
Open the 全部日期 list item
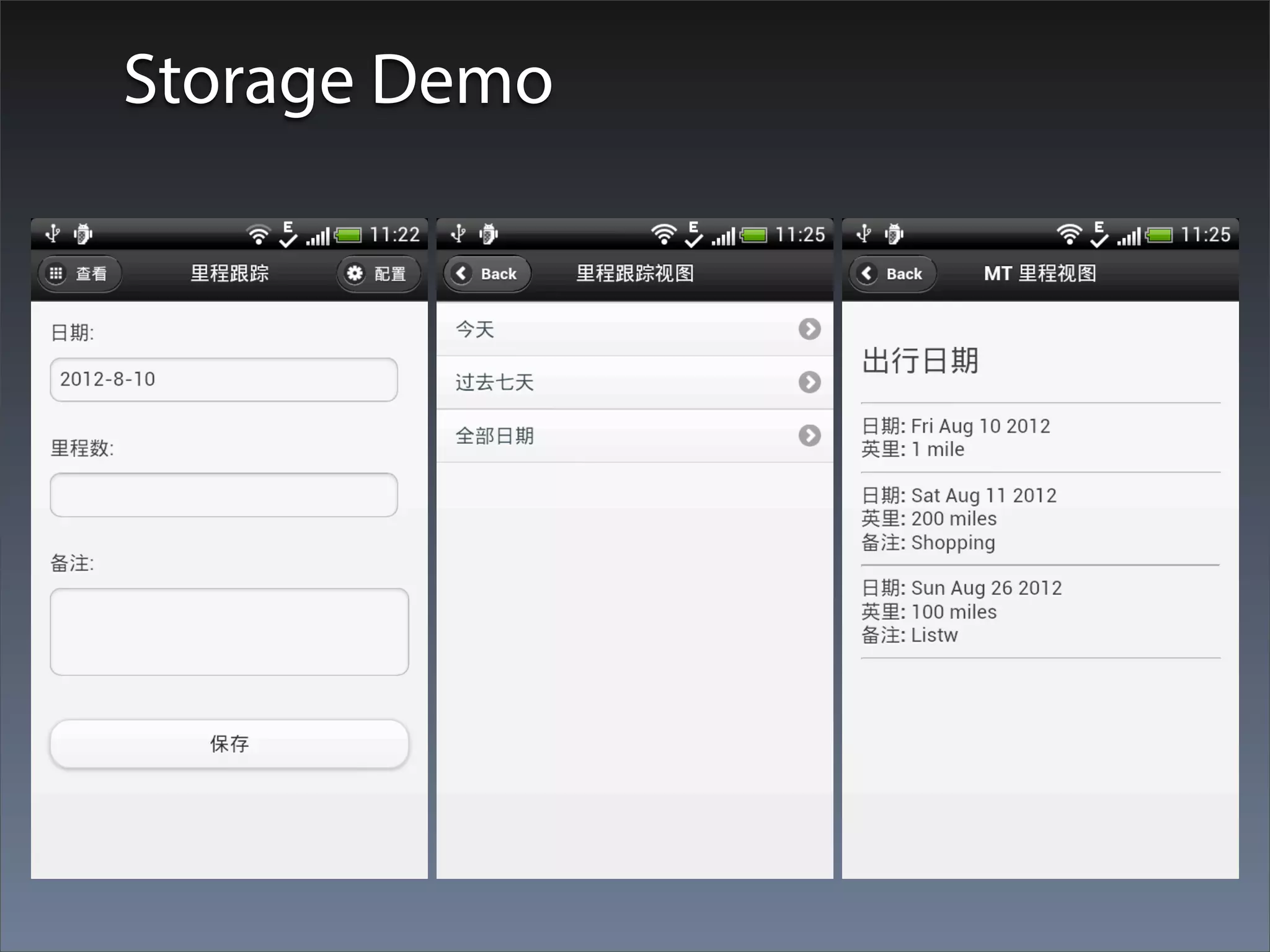(x=635, y=436)
